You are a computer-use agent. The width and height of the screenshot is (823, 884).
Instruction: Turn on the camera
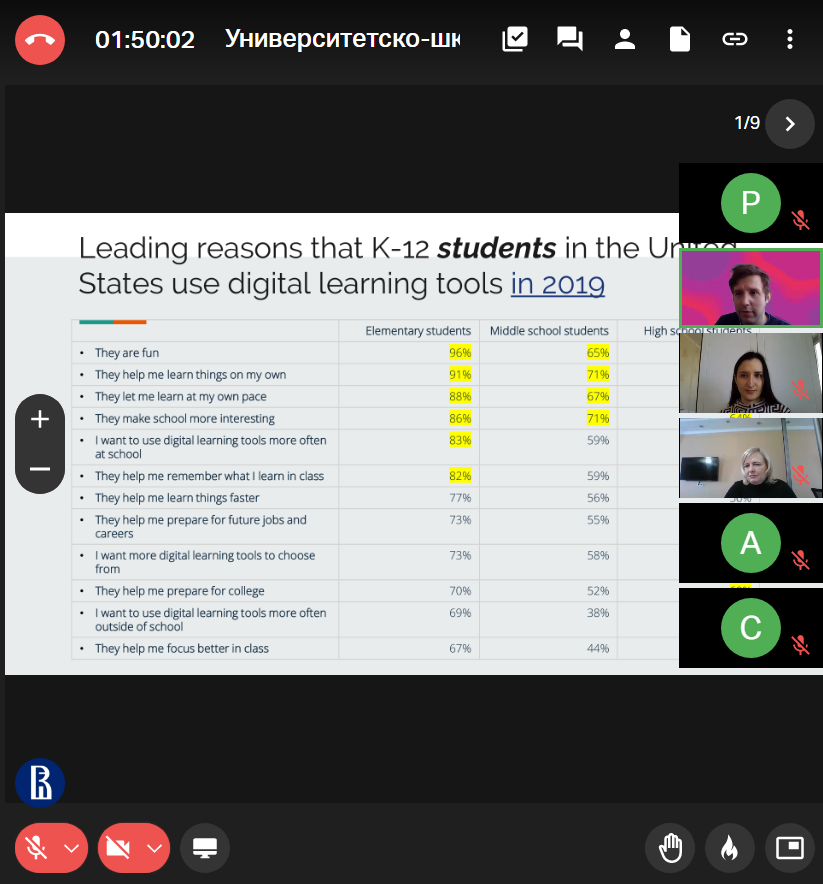pyautogui.click(x=119, y=848)
